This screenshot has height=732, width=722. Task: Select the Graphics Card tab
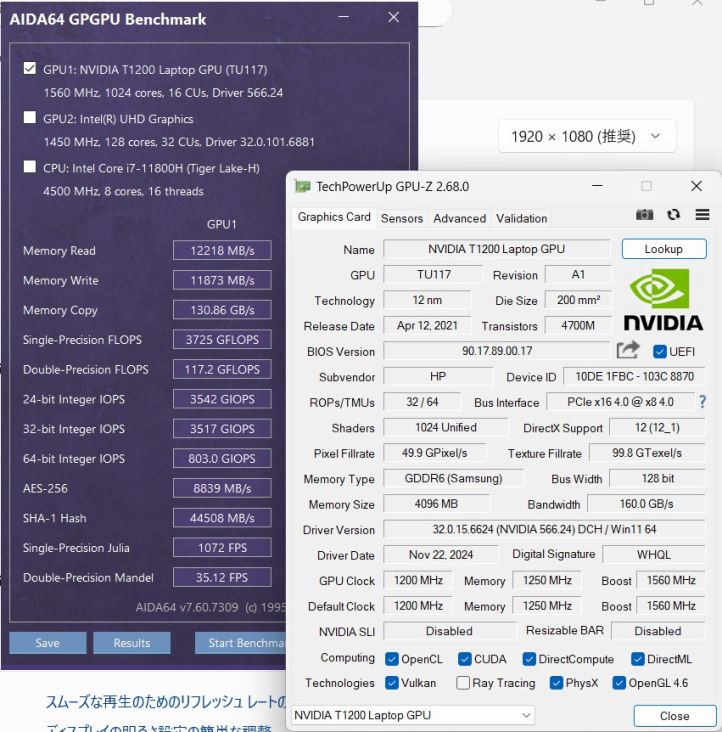334,217
